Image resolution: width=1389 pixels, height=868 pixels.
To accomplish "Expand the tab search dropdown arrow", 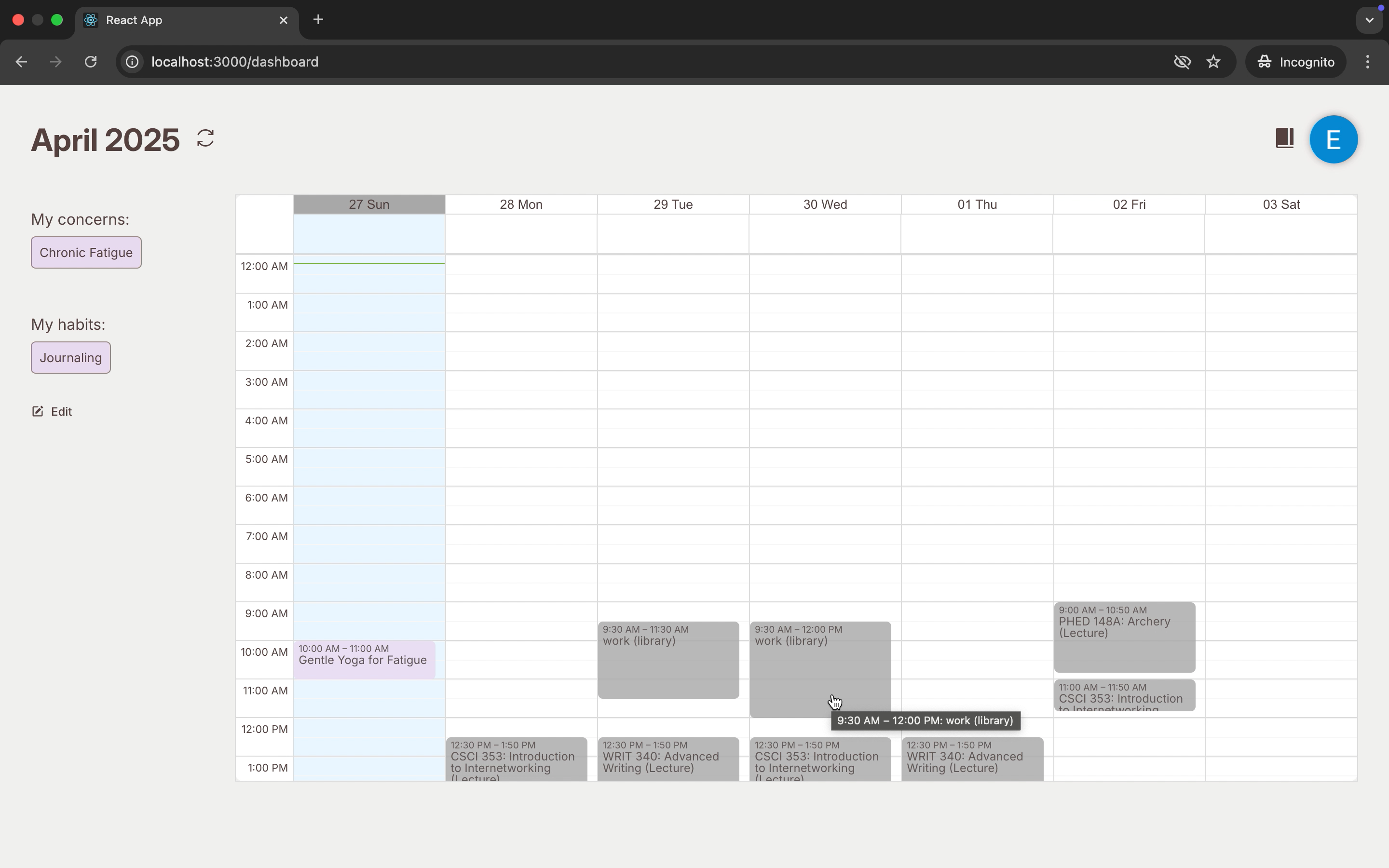I will click(1369, 20).
